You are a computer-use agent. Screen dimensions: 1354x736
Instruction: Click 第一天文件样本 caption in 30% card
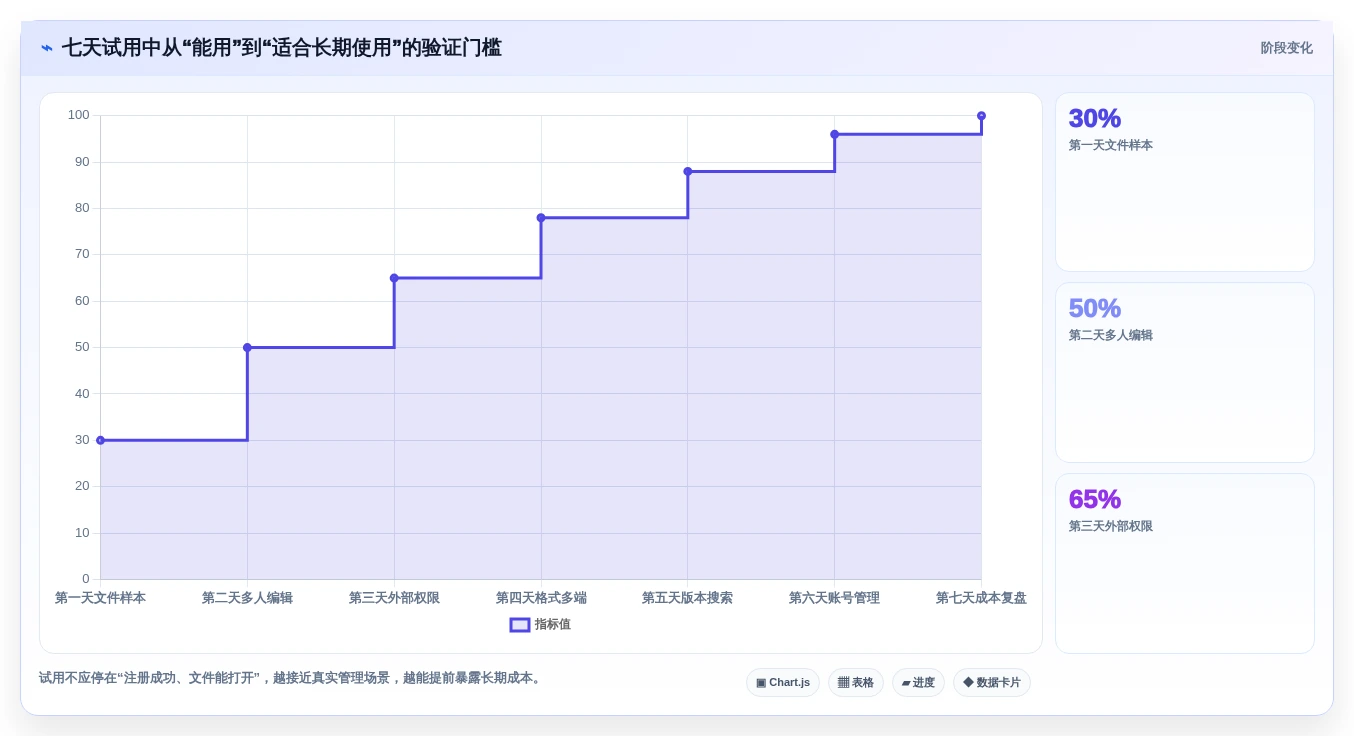[1111, 145]
